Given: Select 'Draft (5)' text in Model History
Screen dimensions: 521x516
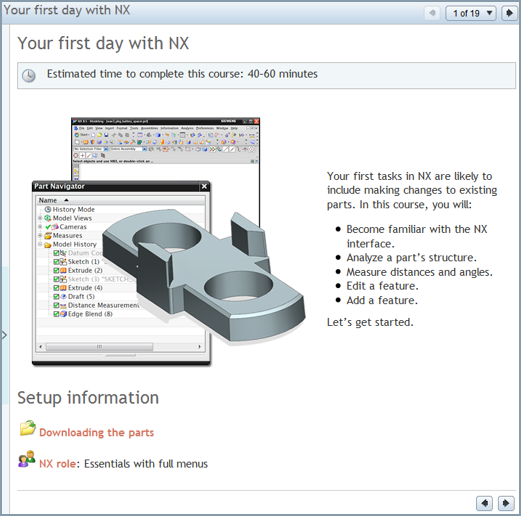Looking at the screenshot, I should [81, 296].
